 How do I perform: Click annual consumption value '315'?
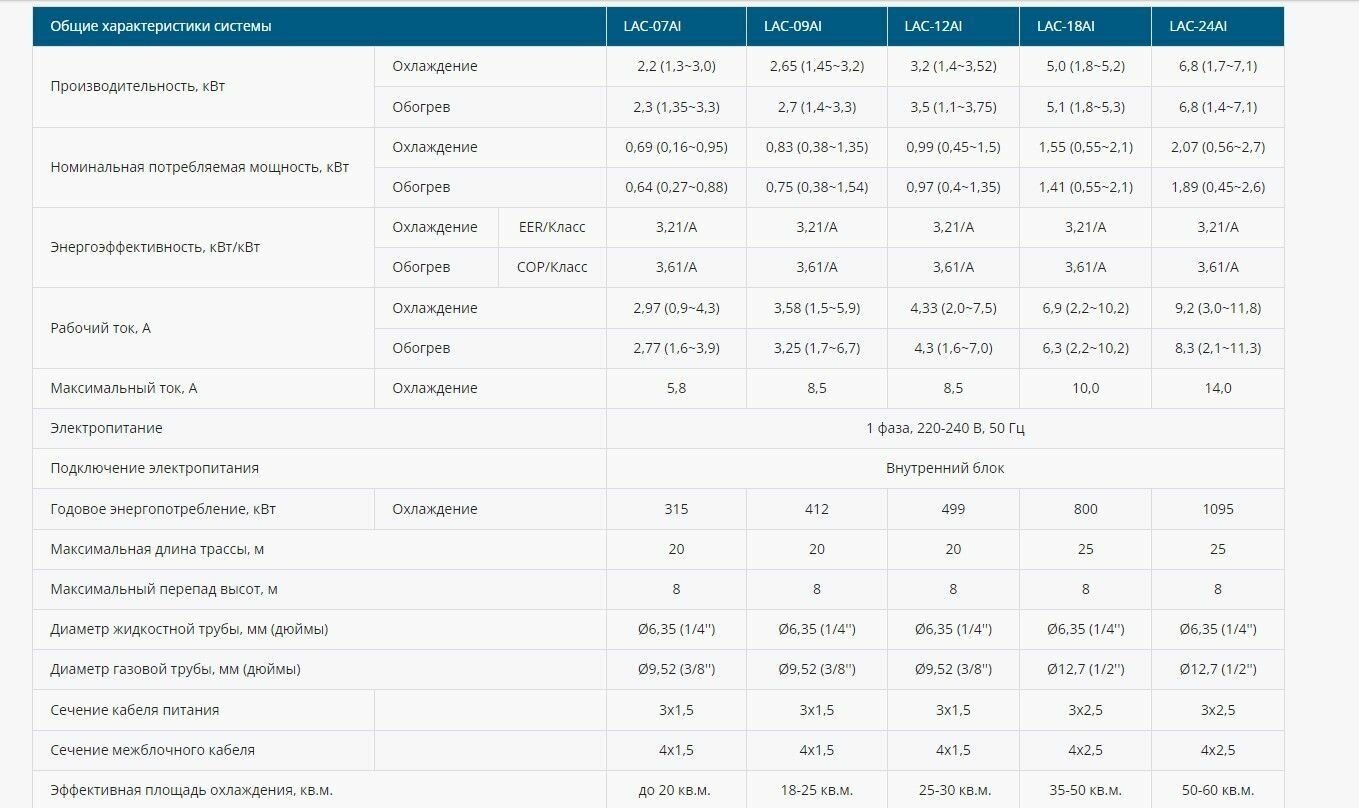point(676,509)
